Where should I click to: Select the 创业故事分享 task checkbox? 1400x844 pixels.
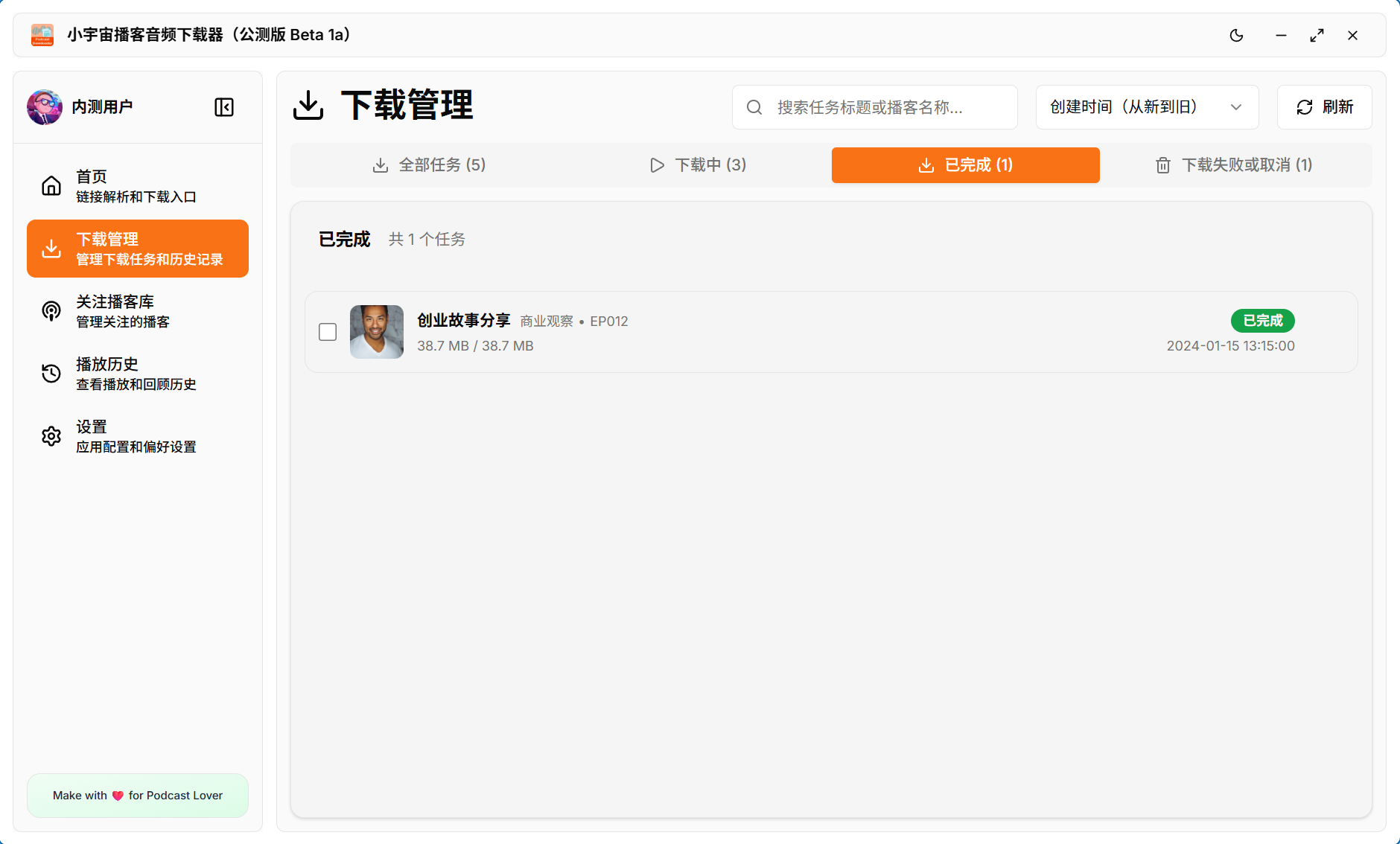click(328, 332)
